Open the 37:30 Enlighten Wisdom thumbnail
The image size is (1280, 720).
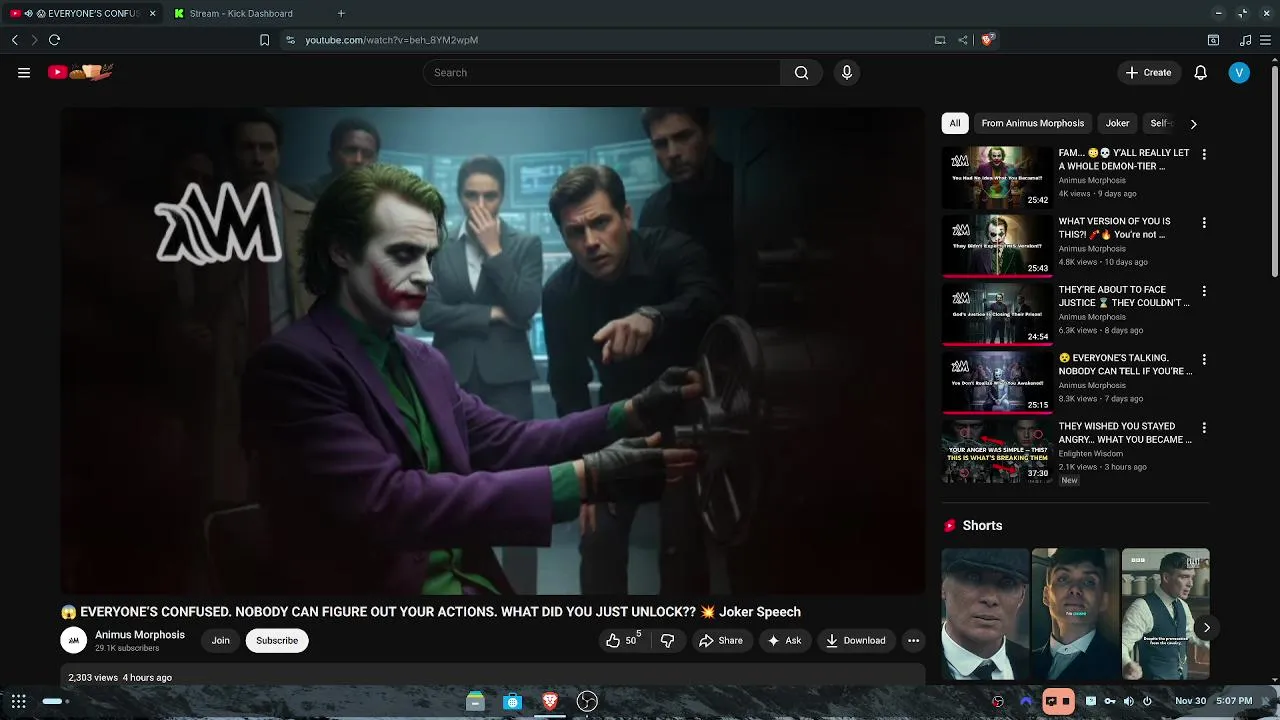996,450
